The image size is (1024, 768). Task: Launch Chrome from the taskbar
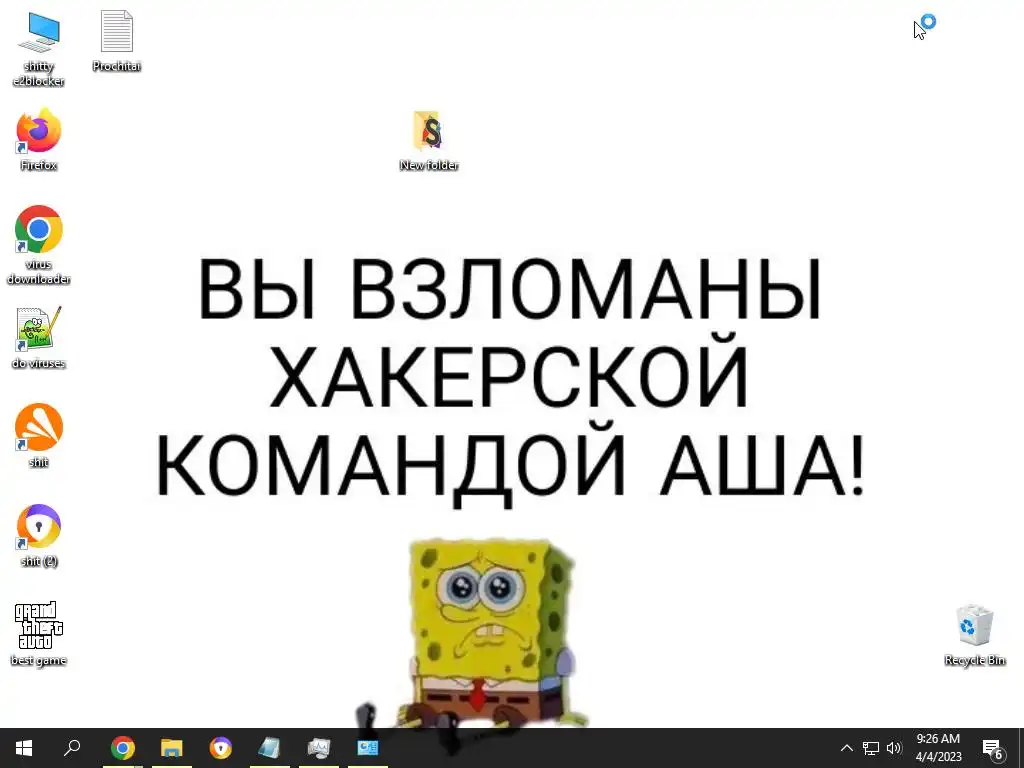pyautogui.click(x=123, y=748)
